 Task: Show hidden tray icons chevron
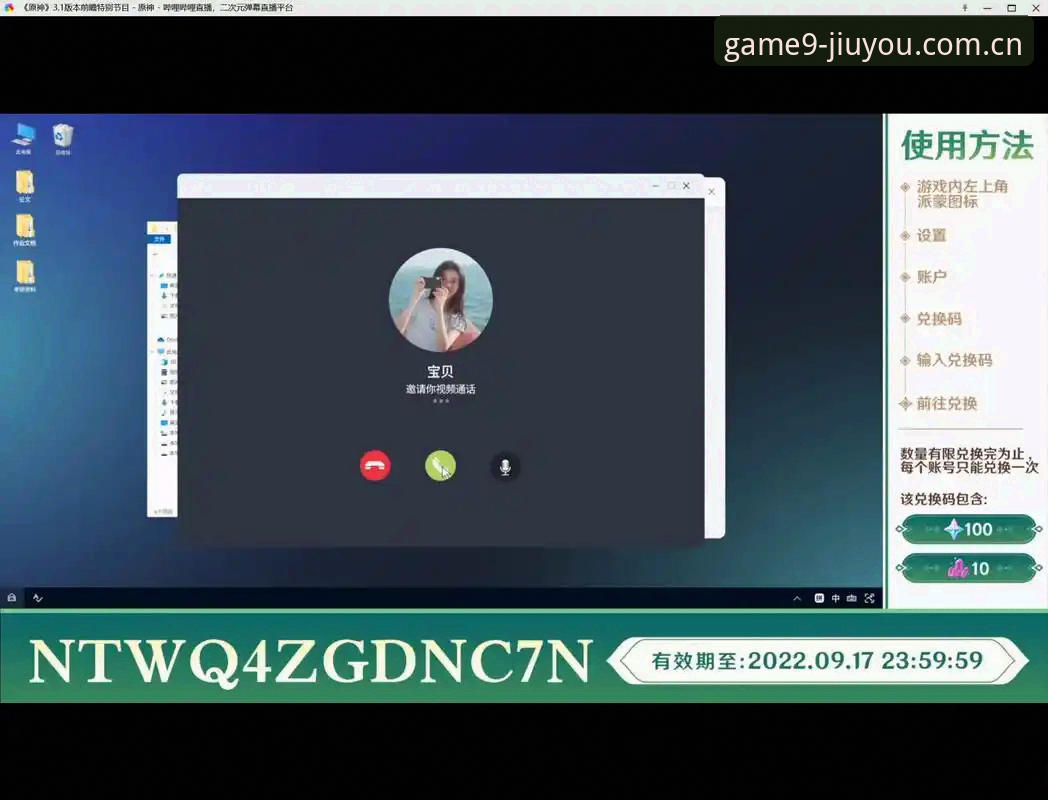point(797,598)
